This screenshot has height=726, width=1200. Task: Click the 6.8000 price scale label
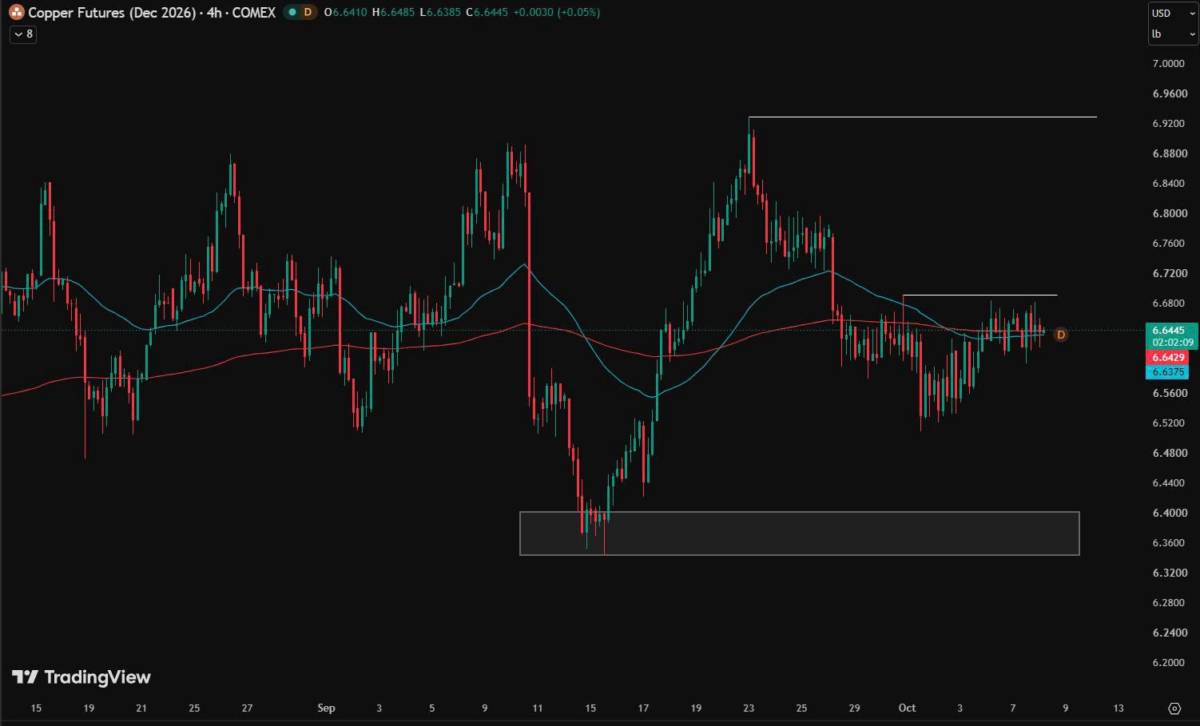pos(1168,214)
